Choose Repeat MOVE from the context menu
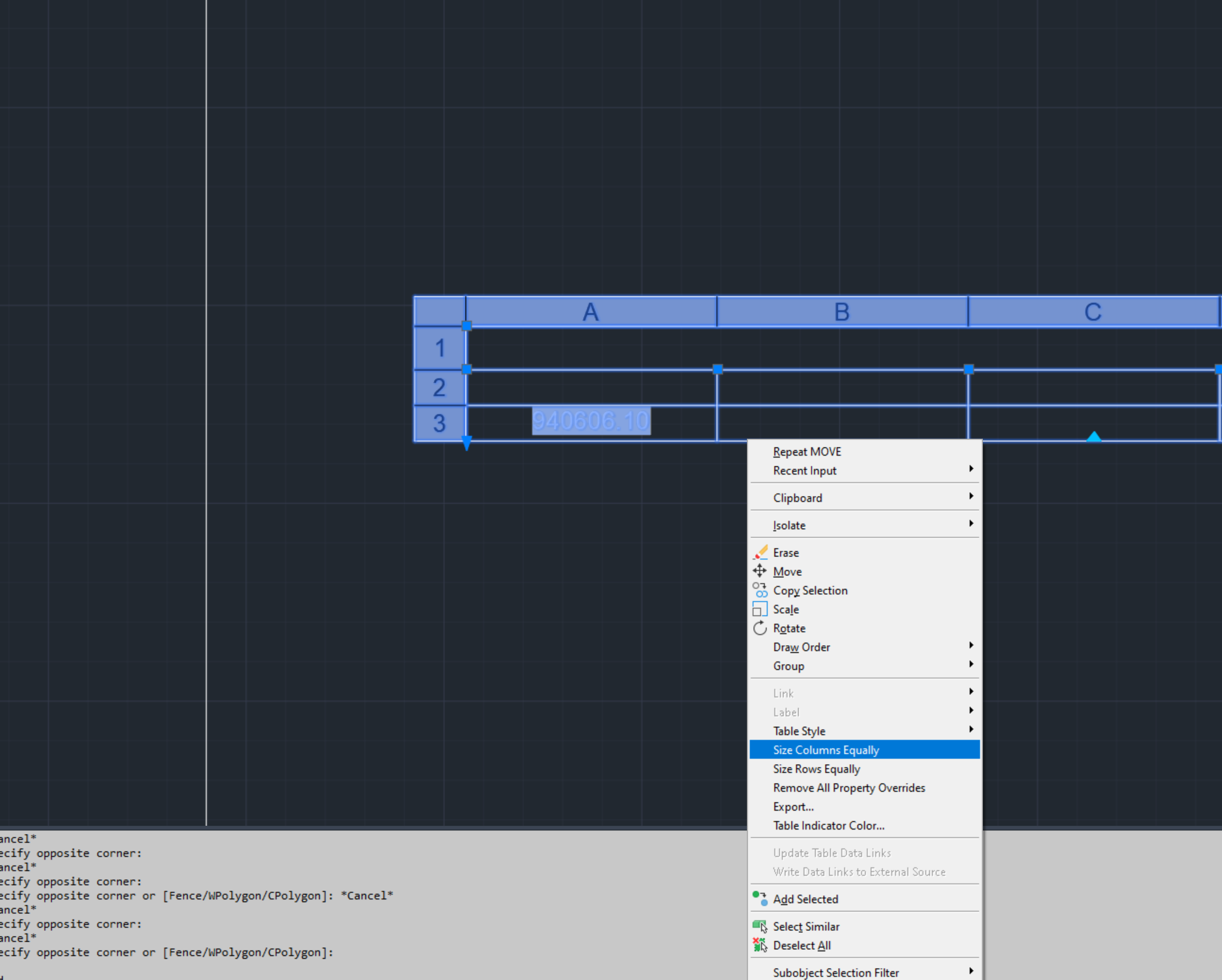This screenshot has width=1222, height=980. 807,451
